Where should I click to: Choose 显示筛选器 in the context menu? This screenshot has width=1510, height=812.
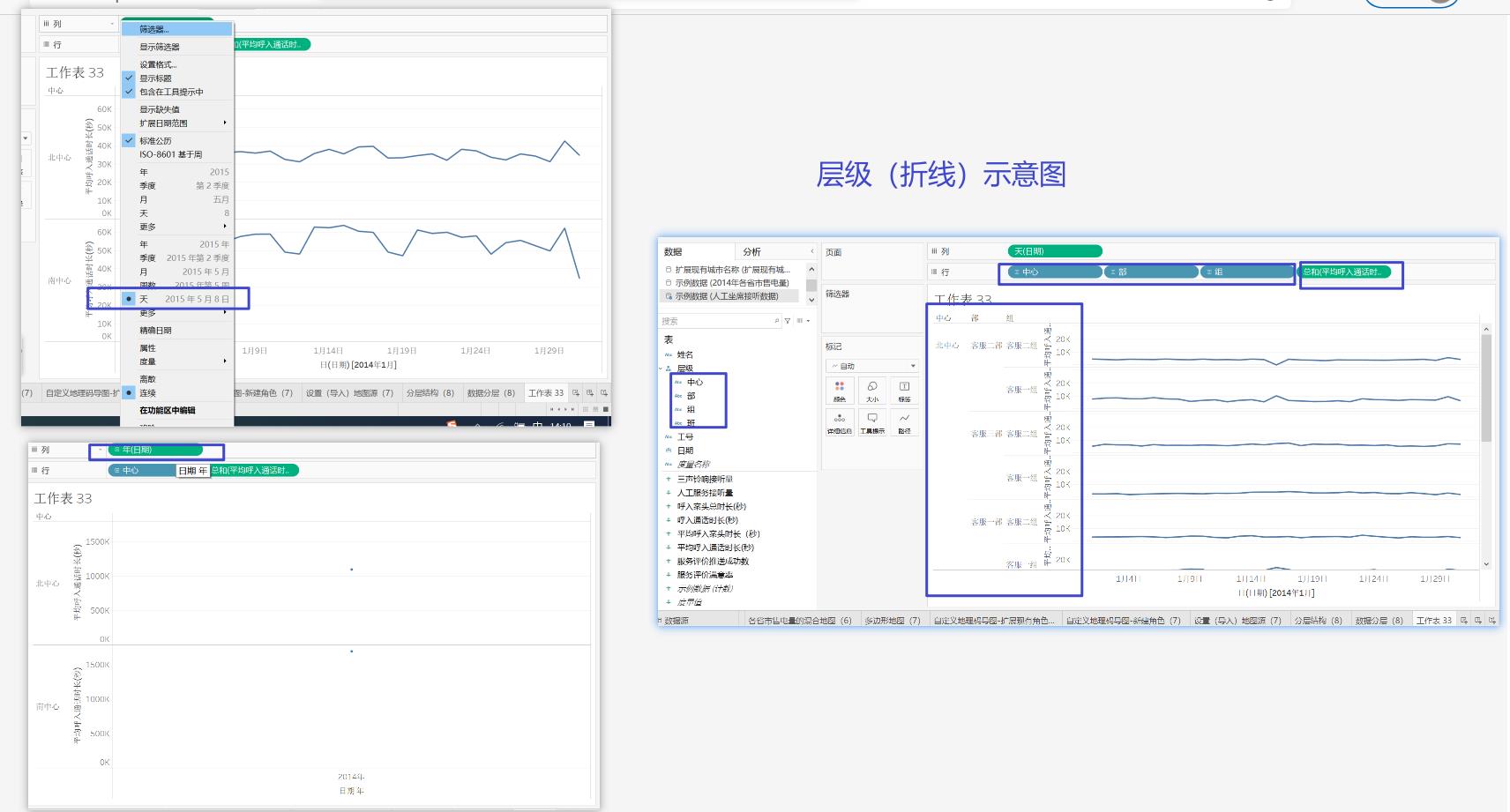[x=177, y=47]
